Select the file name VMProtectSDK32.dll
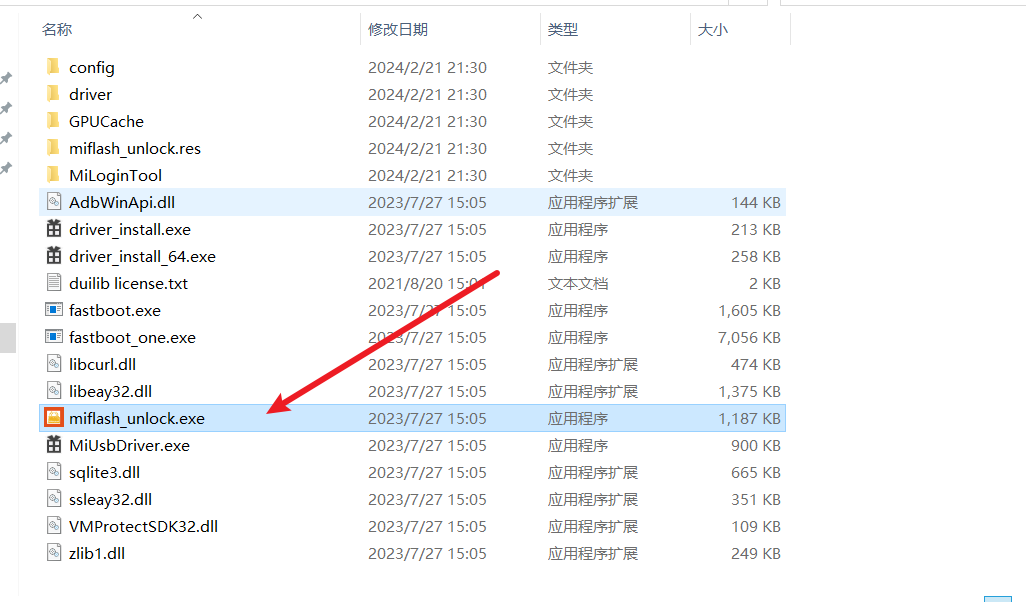This screenshot has width=1026, height=602. (x=143, y=526)
